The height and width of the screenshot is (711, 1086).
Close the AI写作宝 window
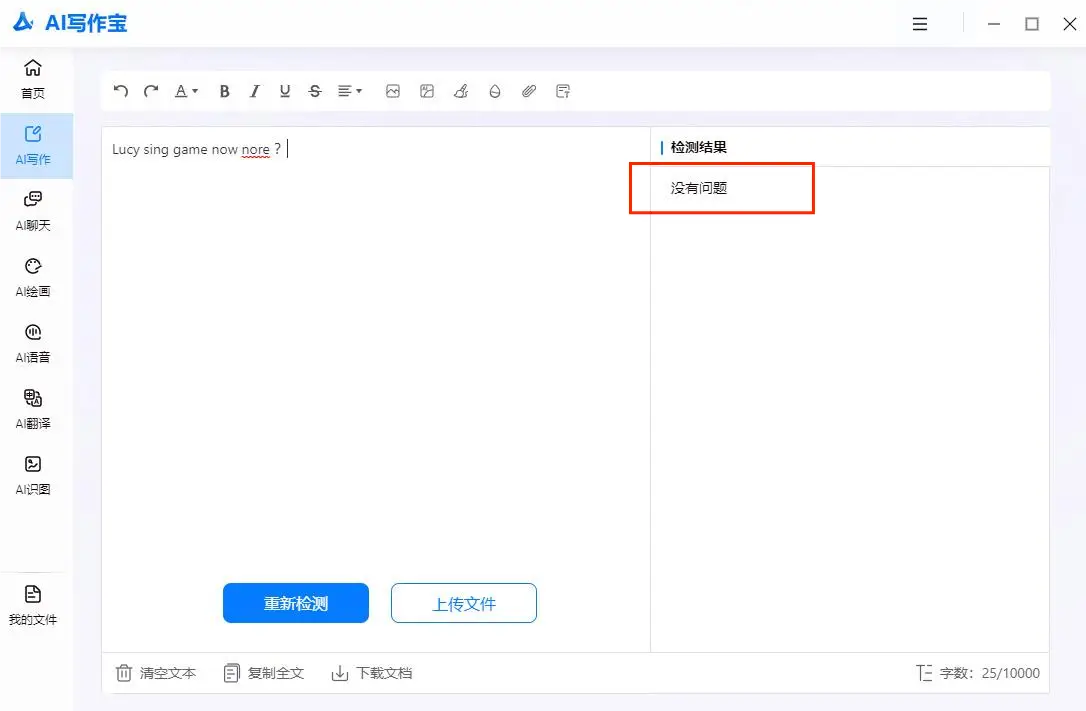click(x=1069, y=24)
